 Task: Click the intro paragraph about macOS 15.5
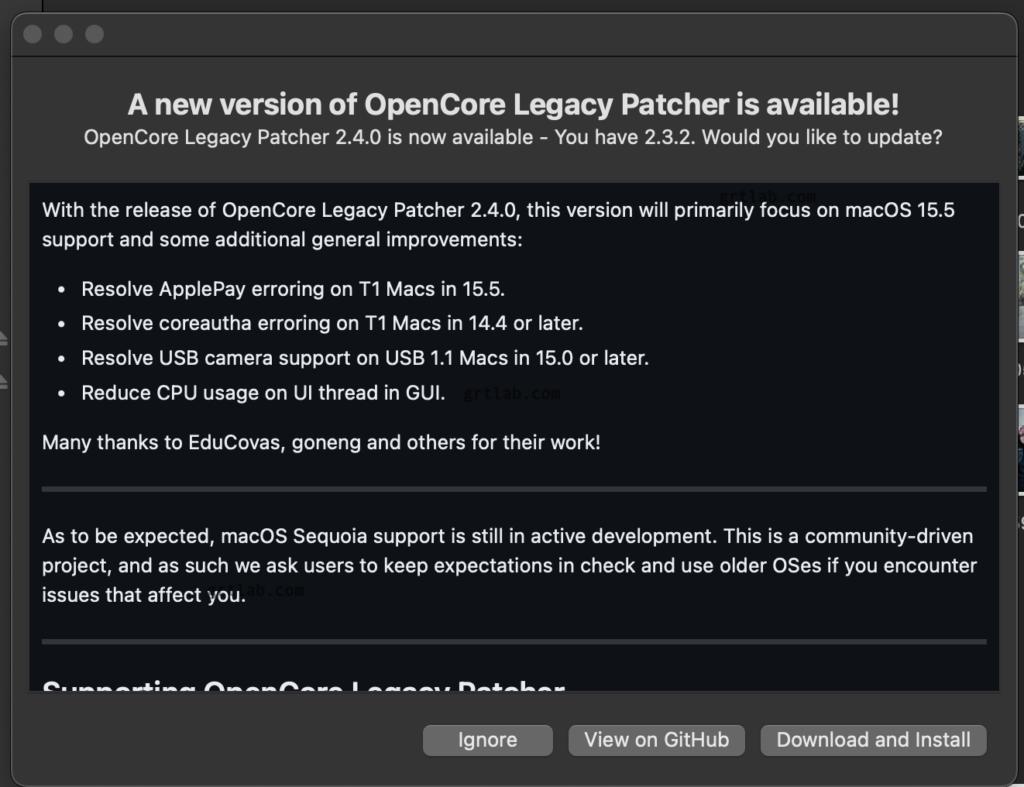coord(498,225)
